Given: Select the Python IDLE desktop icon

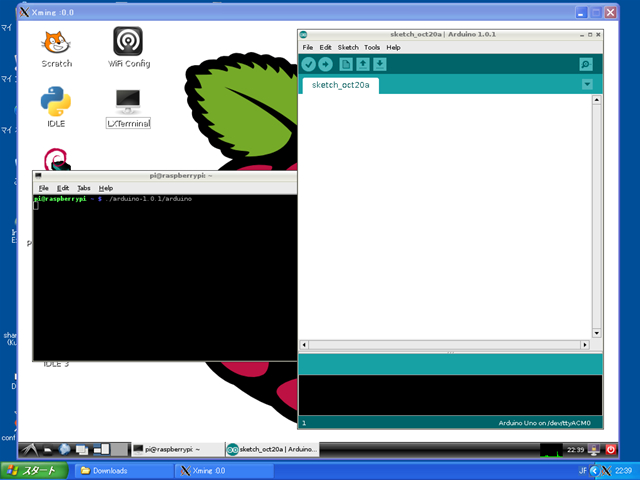Looking at the screenshot, I should (x=56, y=103).
